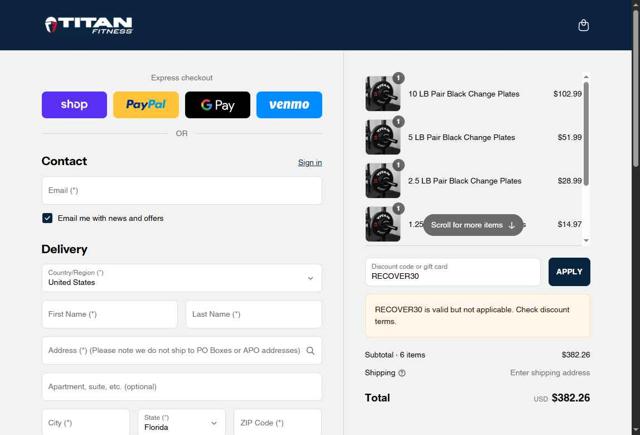Select the Apartment, suite field
640x435 pixels.
click(182, 387)
